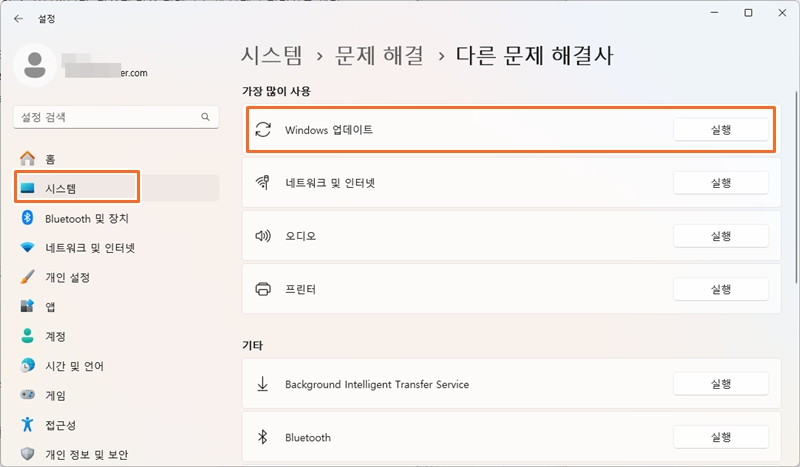Image resolution: width=800 pixels, height=467 pixels.
Task: Run the Windows 업데이트 troubleshooter
Action: 721,130
